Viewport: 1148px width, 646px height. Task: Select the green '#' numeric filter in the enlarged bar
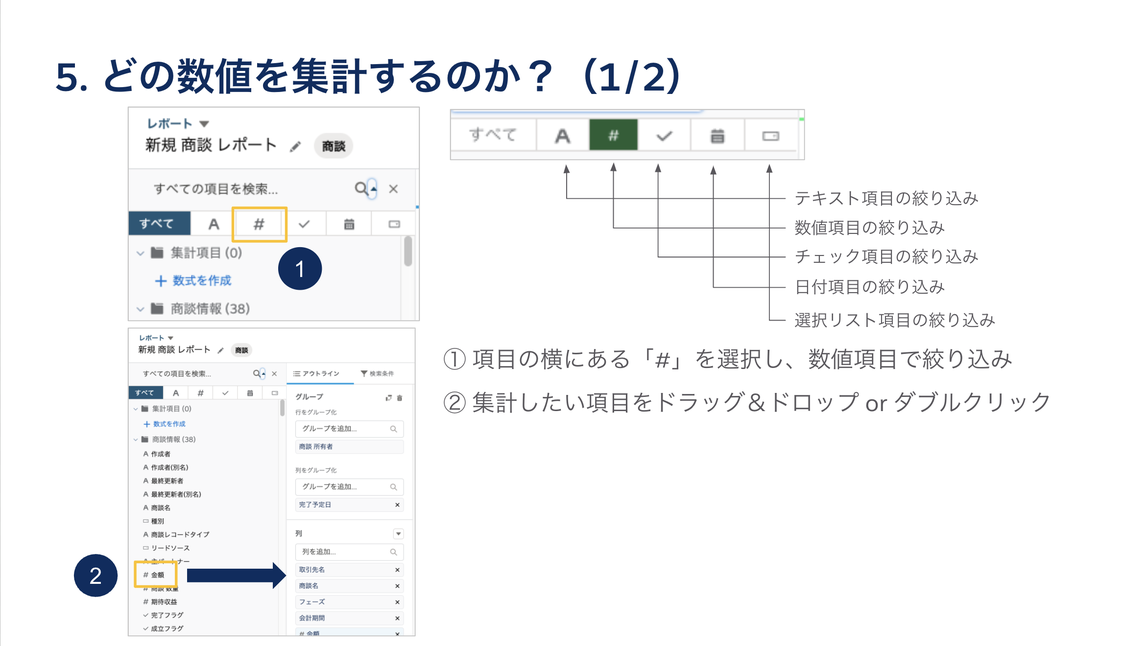click(614, 135)
